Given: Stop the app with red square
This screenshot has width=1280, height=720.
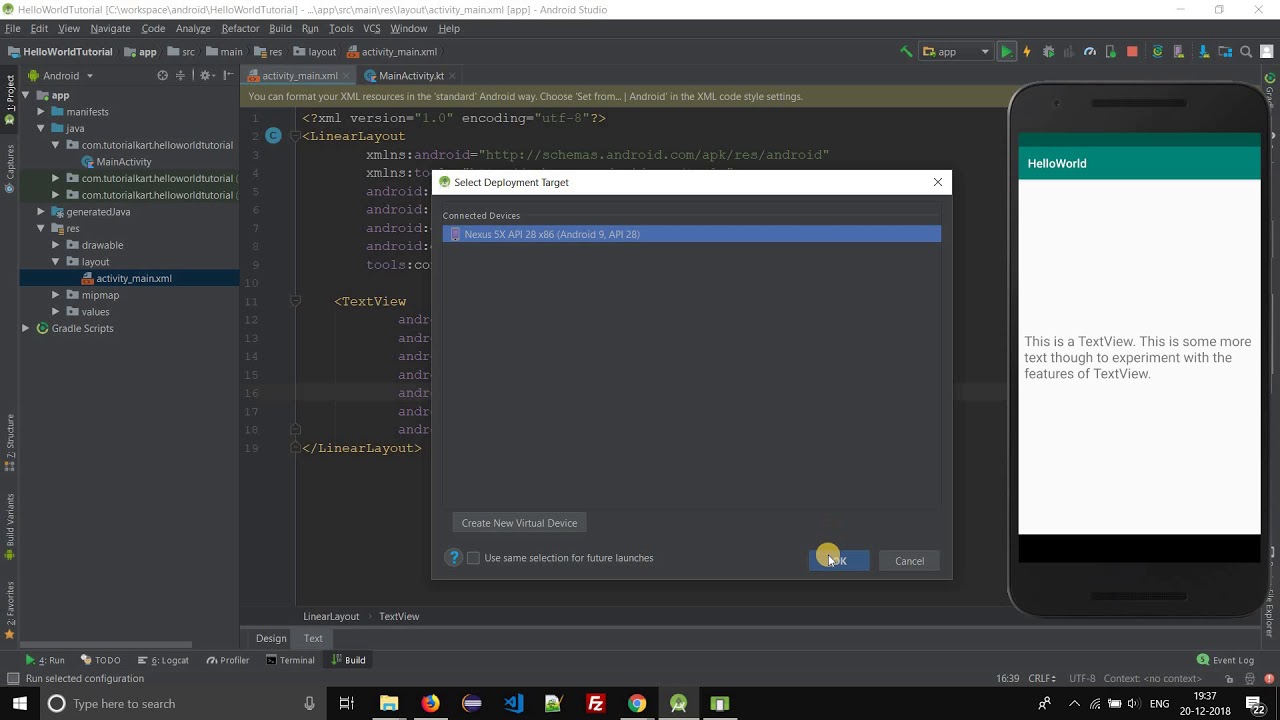Looking at the screenshot, I should [1132, 52].
